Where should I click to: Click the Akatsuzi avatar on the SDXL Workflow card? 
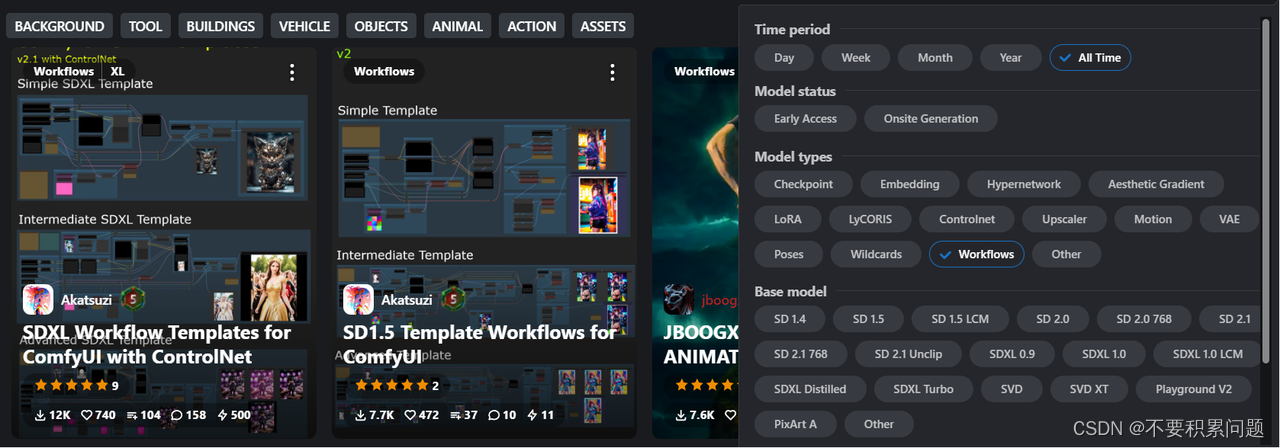tap(38, 299)
